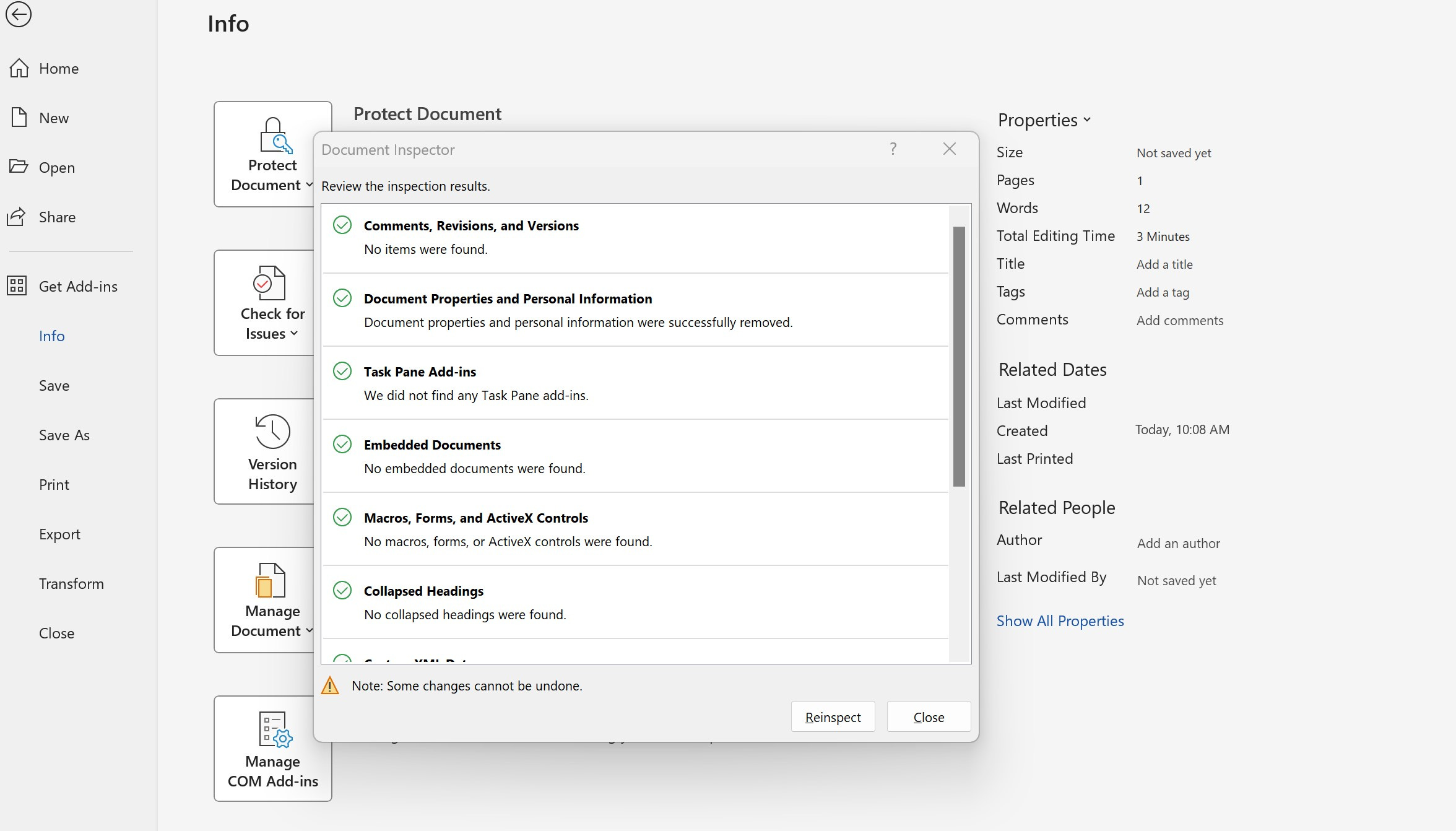Expand Check for Issues dropdown chevron

tap(295, 334)
